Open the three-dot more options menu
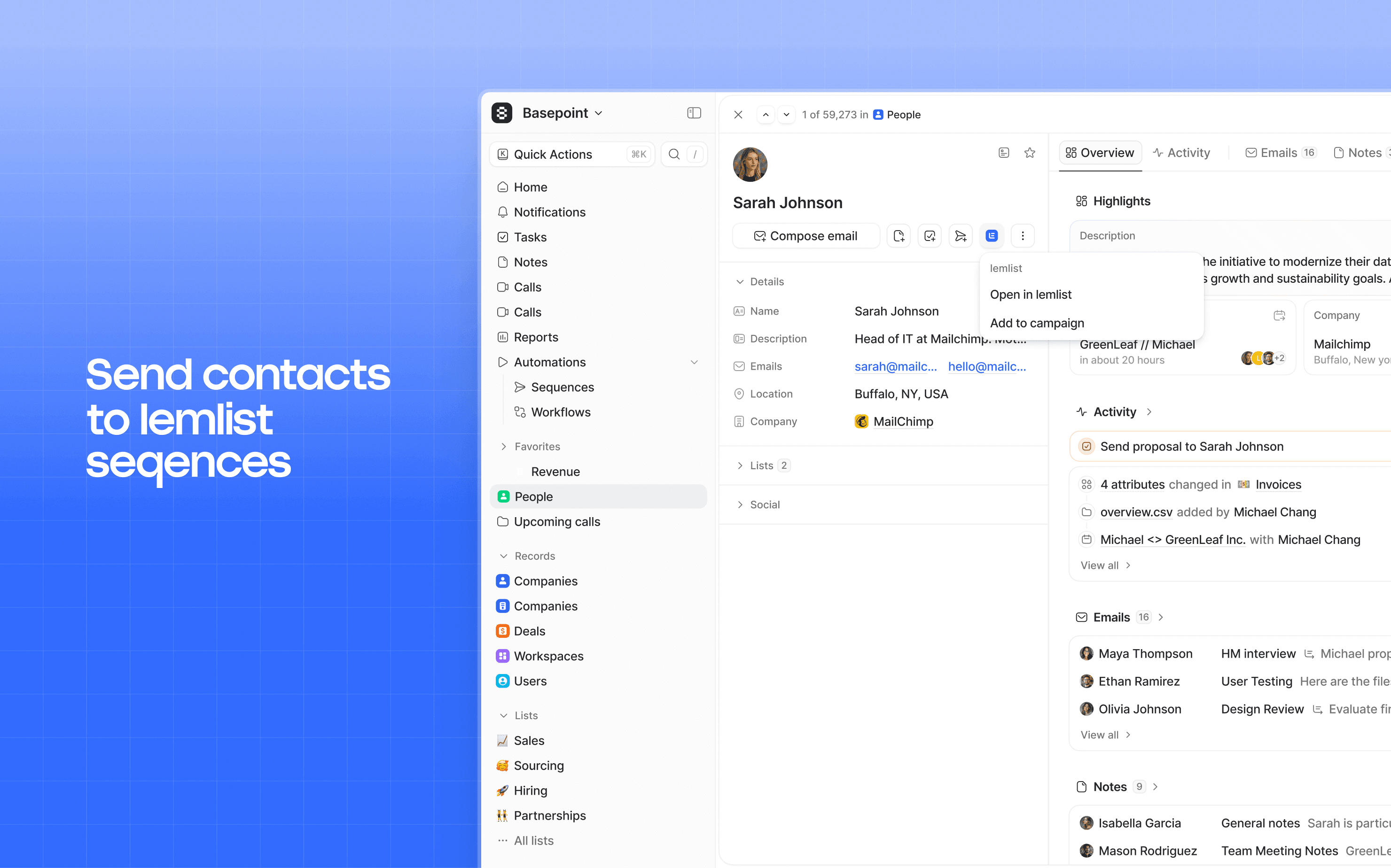 click(x=1023, y=236)
